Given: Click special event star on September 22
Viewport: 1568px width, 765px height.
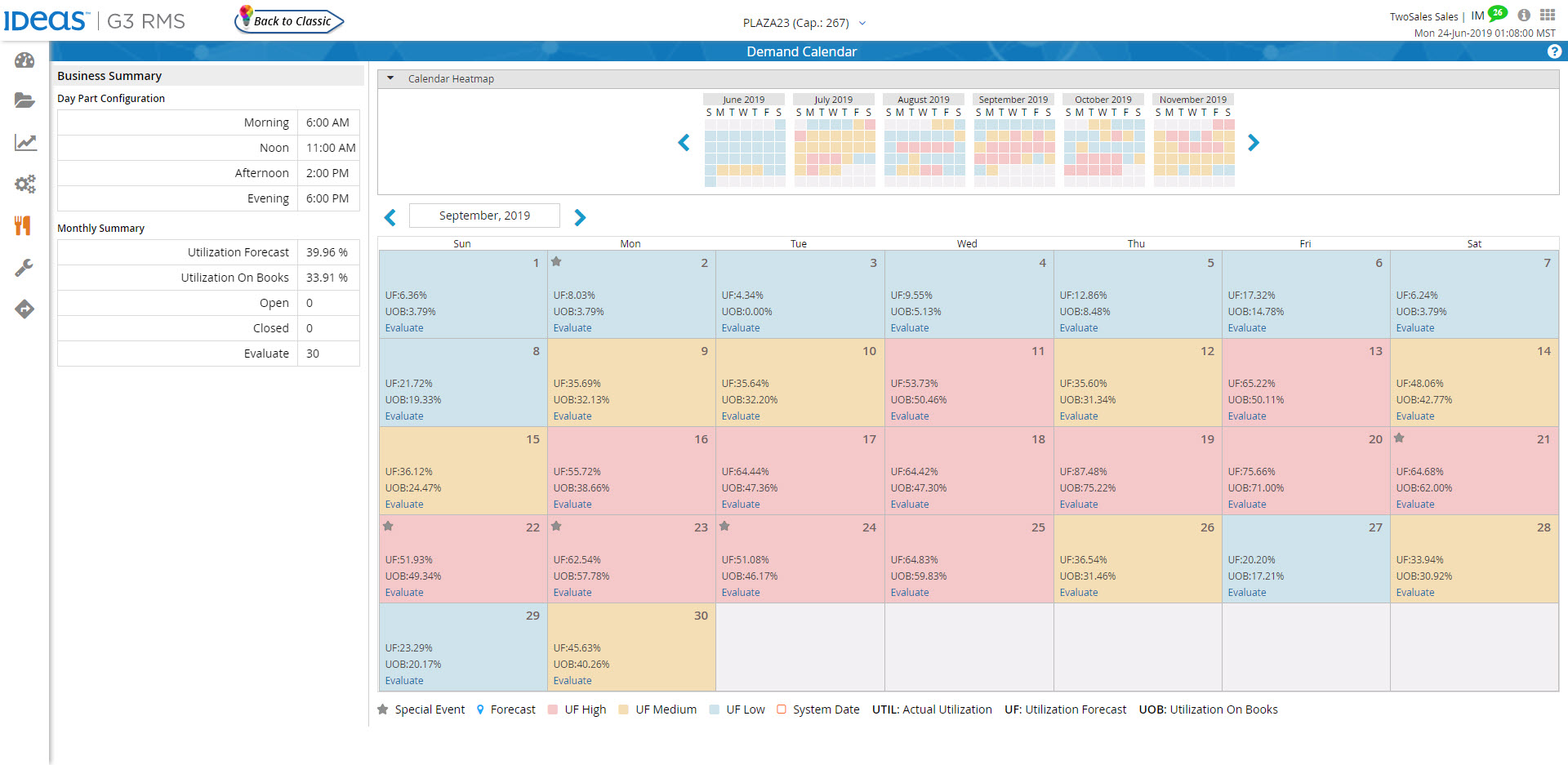Looking at the screenshot, I should (x=388, y=526).
